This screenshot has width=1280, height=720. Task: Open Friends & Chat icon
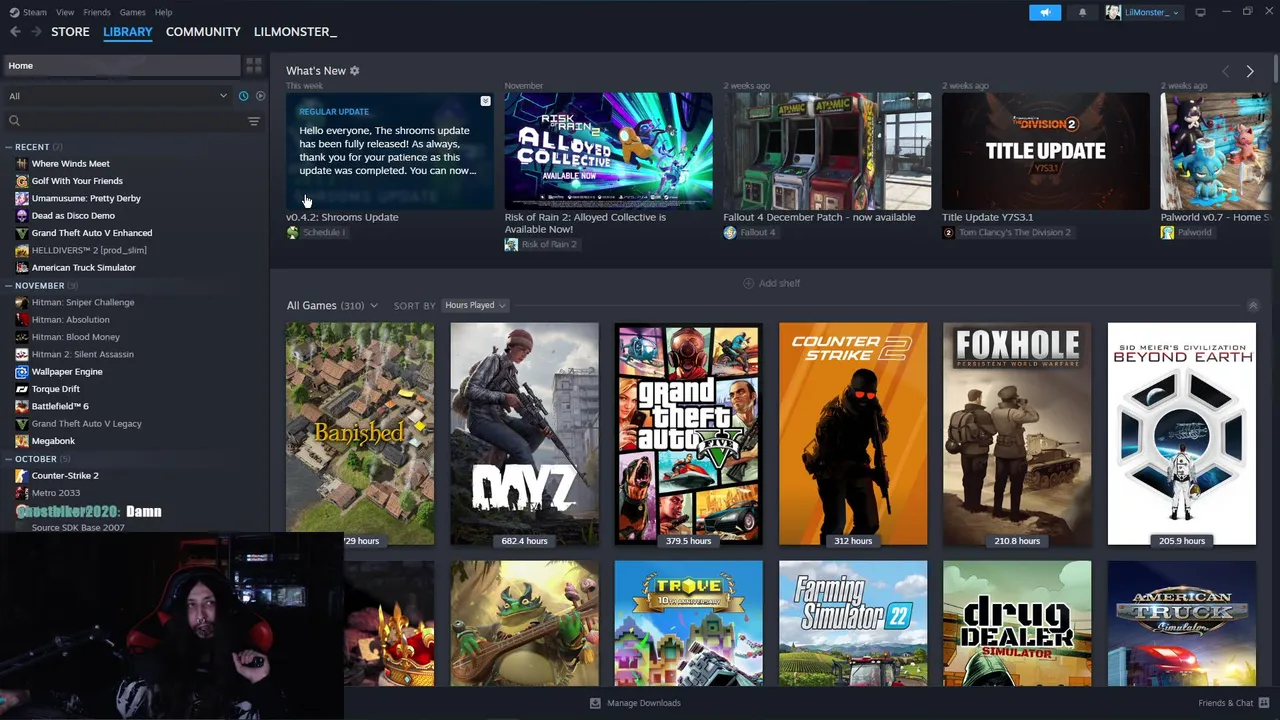pyautogui.click(x=1265, y=703)
